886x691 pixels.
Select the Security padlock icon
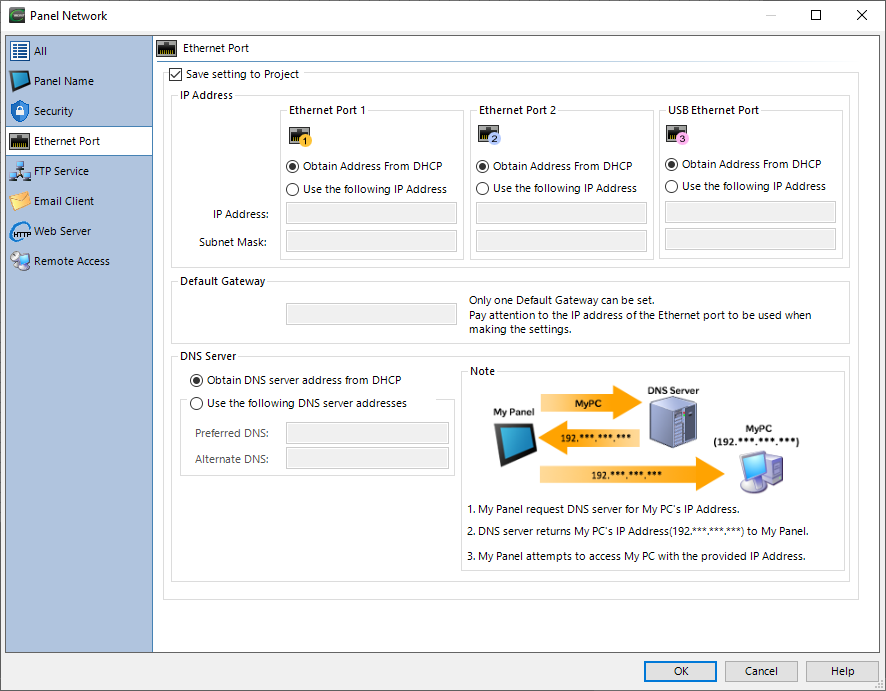point(20,111)
